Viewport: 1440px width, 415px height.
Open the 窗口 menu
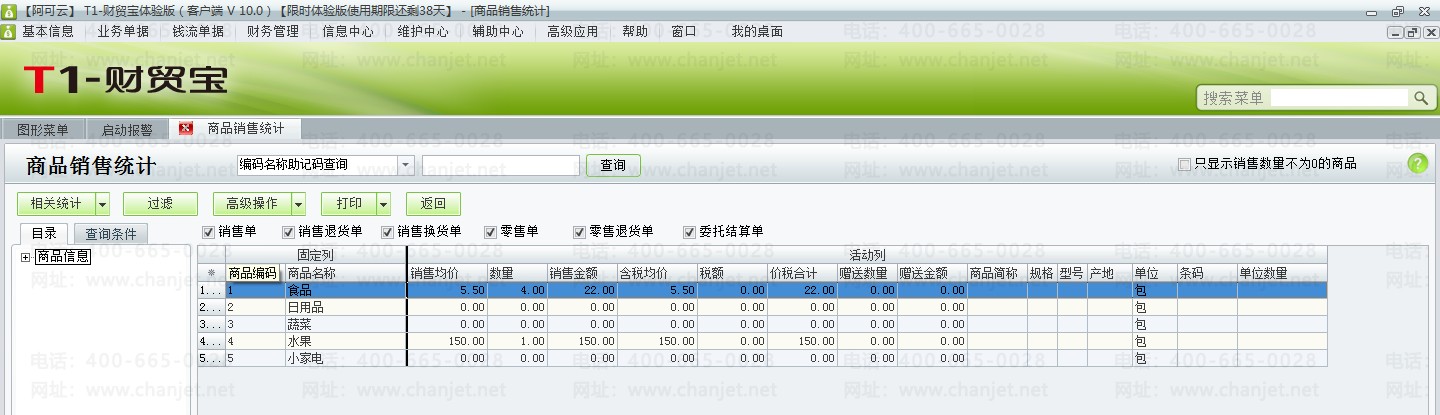click(684, 32)
